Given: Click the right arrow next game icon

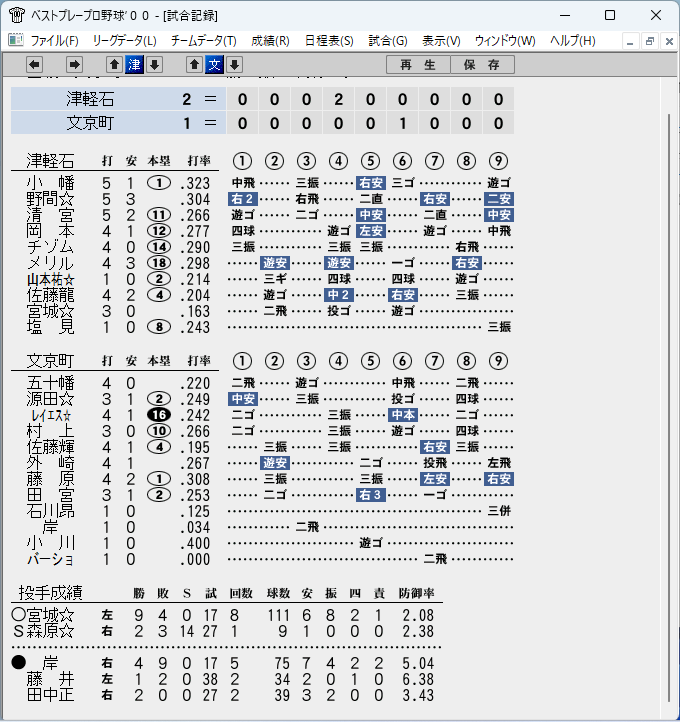Looking at the screenshot, I should [74, 64].
